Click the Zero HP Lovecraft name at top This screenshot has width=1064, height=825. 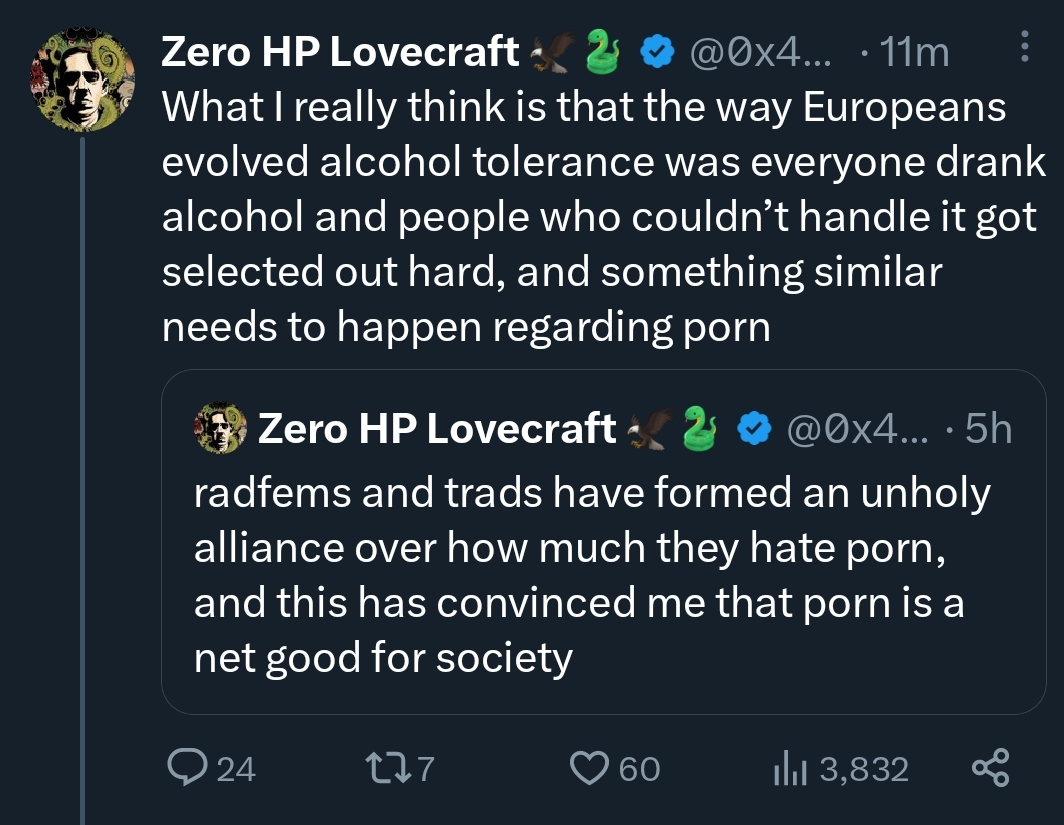click(x=340, y=52)
